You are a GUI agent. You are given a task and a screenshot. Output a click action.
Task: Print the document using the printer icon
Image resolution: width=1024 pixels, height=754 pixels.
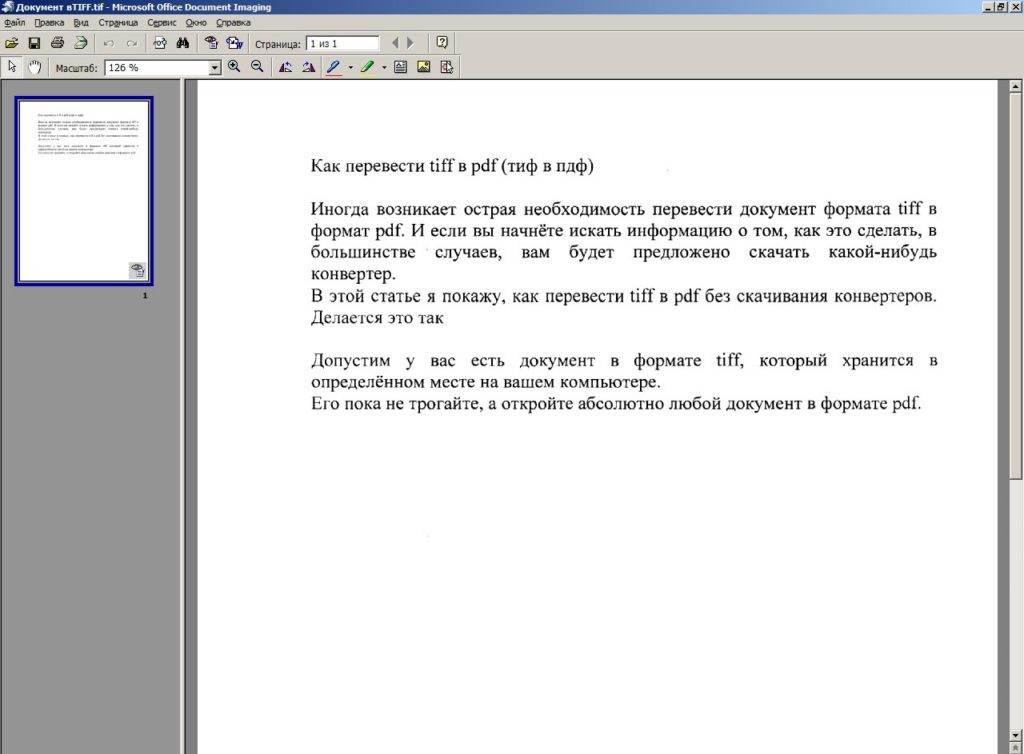click(57, 43)
